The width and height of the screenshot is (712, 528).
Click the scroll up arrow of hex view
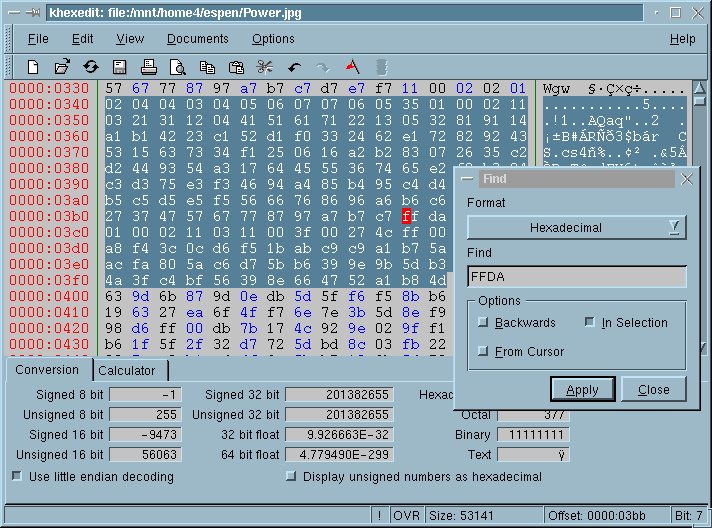[x=700, y=88]
